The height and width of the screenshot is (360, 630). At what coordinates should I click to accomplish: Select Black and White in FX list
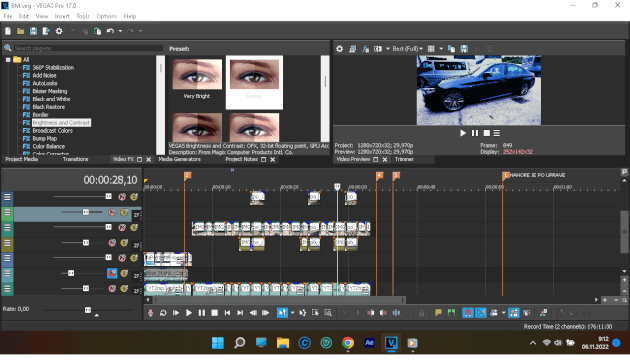[x=51, y=99]
